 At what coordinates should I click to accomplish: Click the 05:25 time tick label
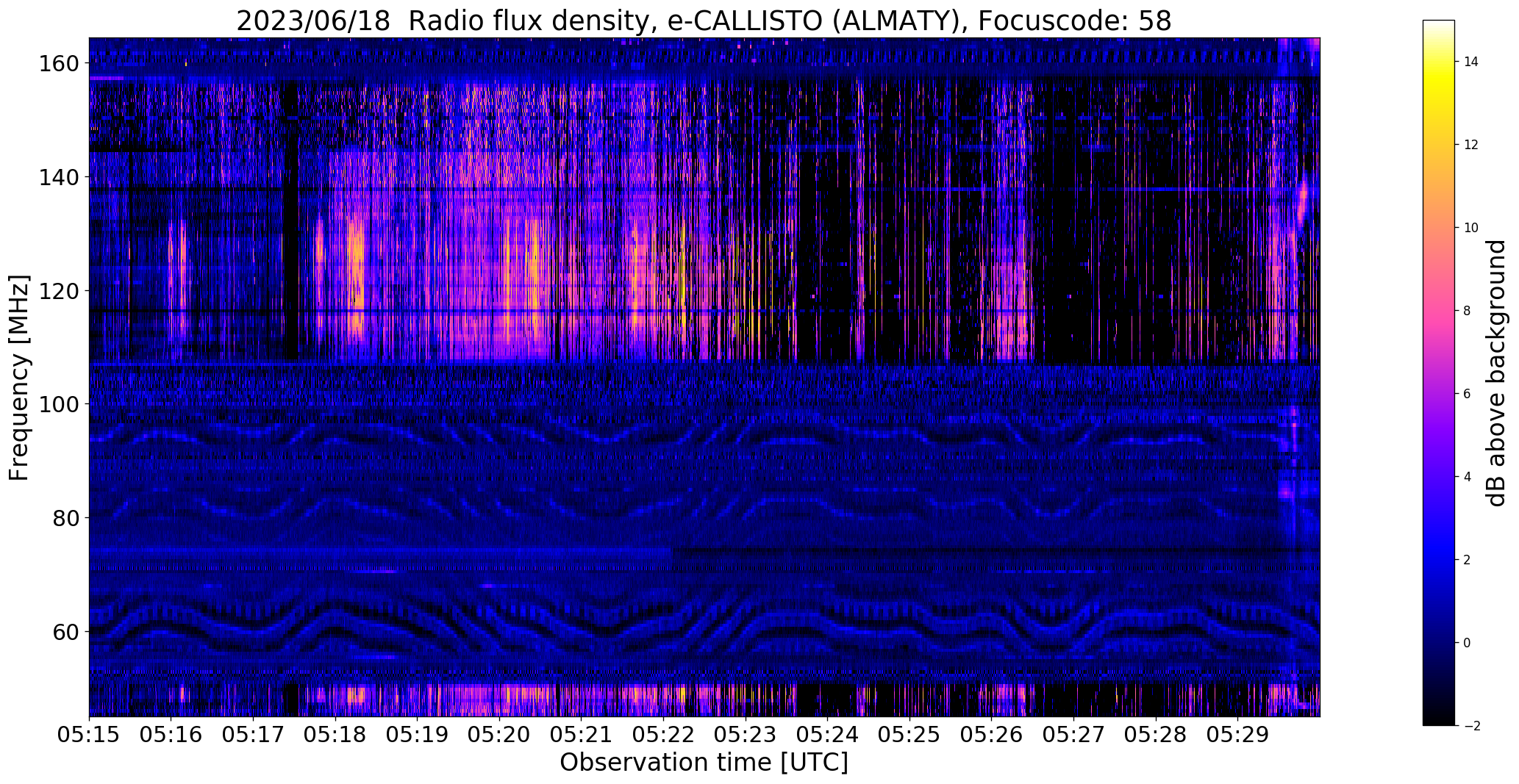click(x=909, y=735)
